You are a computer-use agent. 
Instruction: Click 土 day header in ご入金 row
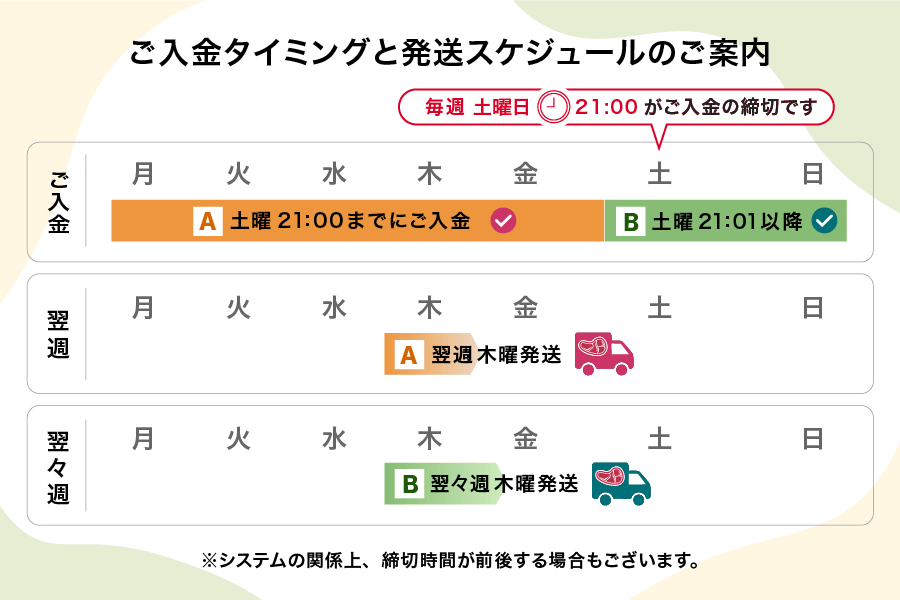pos(659,175)
